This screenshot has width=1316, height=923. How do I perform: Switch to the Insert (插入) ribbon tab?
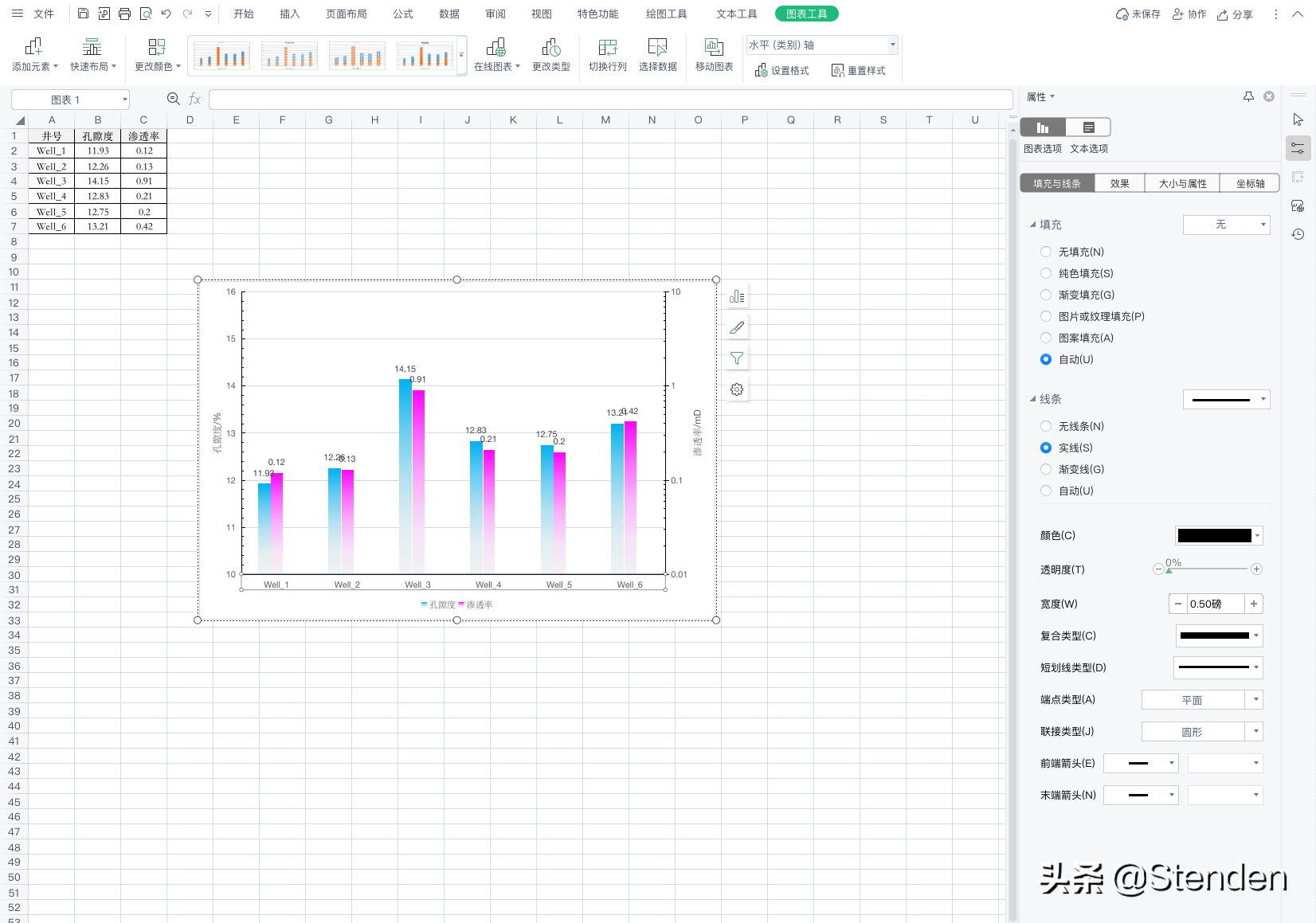(x=290, y=14)
